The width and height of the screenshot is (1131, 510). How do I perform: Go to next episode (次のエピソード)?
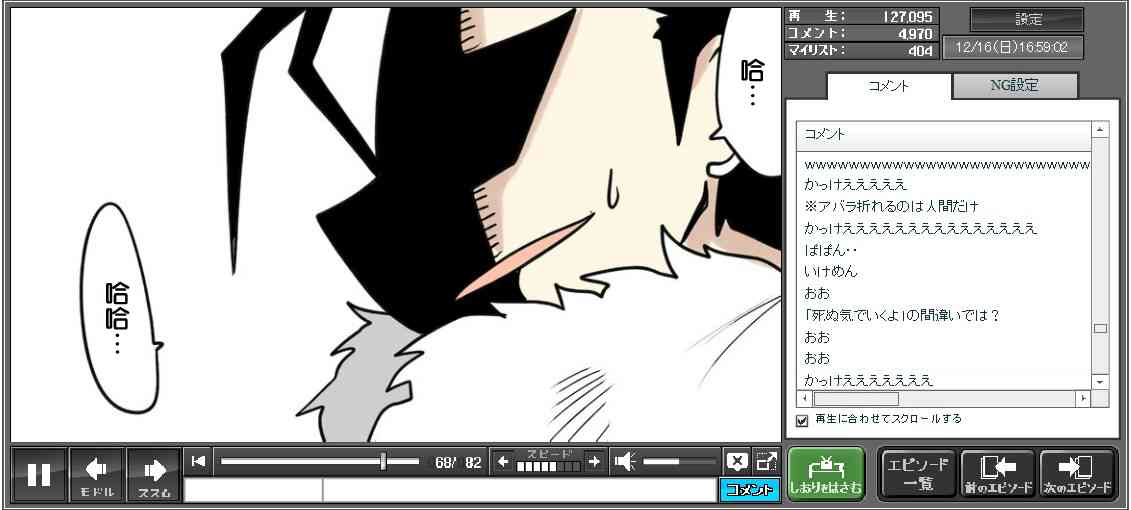[x=1077, y=474]
